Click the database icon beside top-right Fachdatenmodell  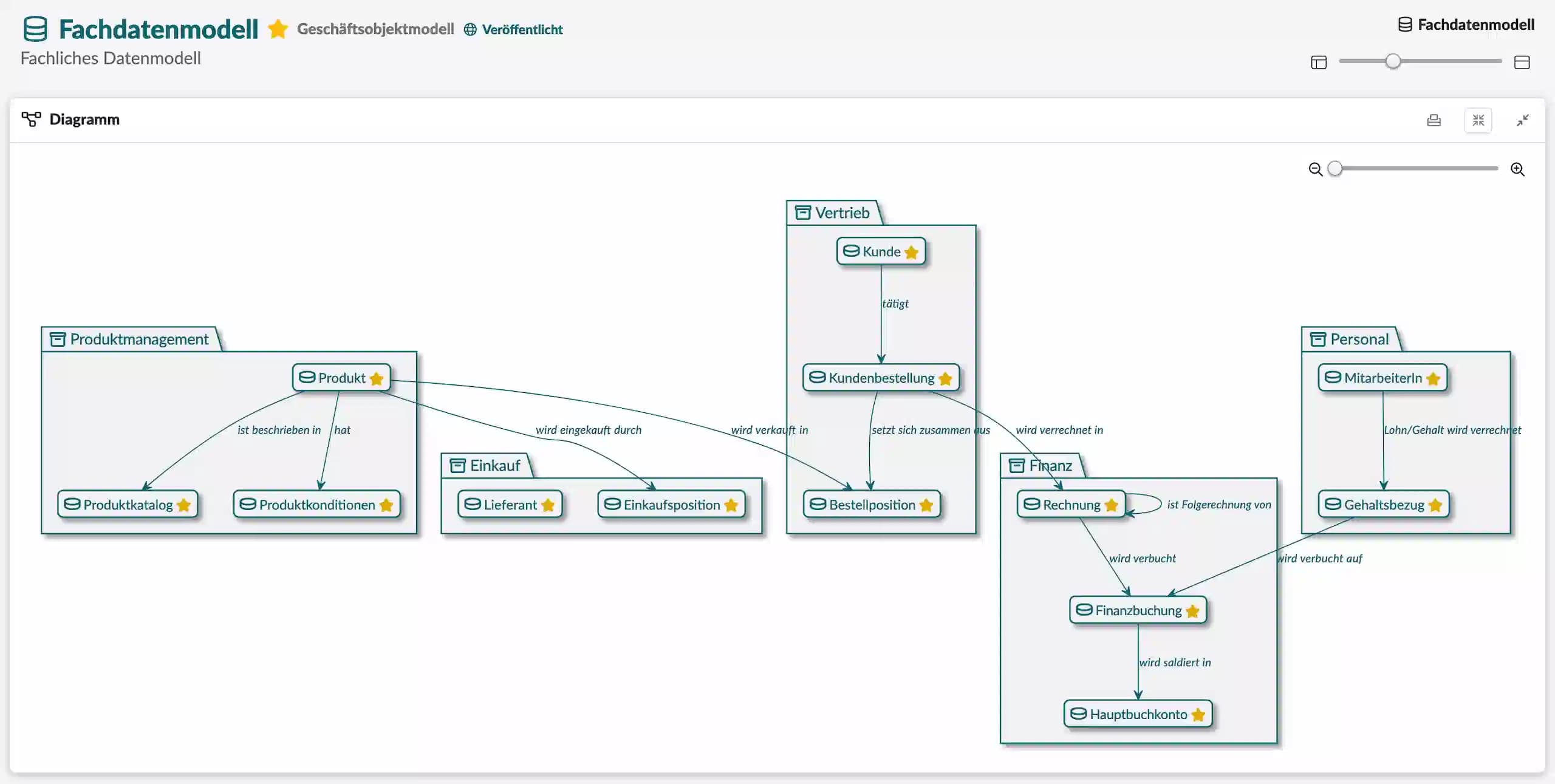pos(1404,24)
